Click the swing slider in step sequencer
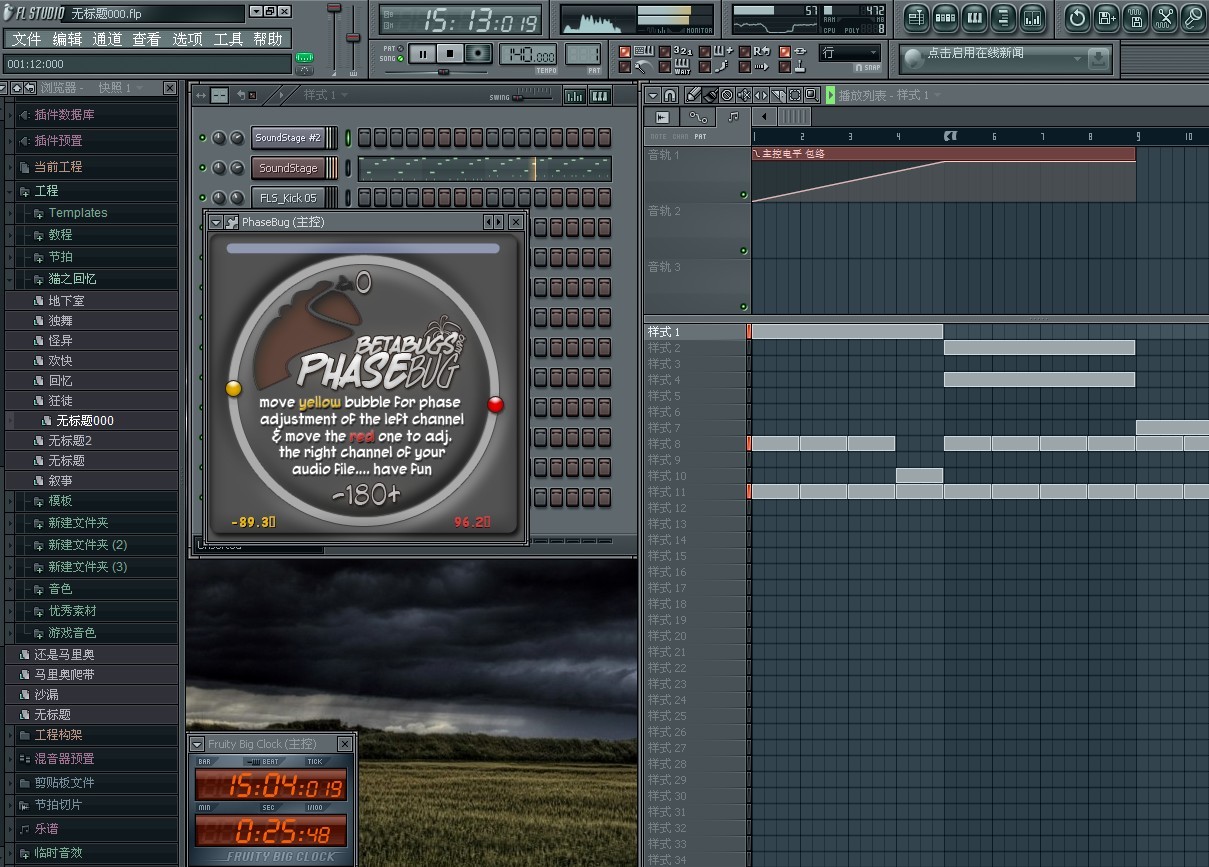Screen dimensions: 1209x867 point(533,97)
